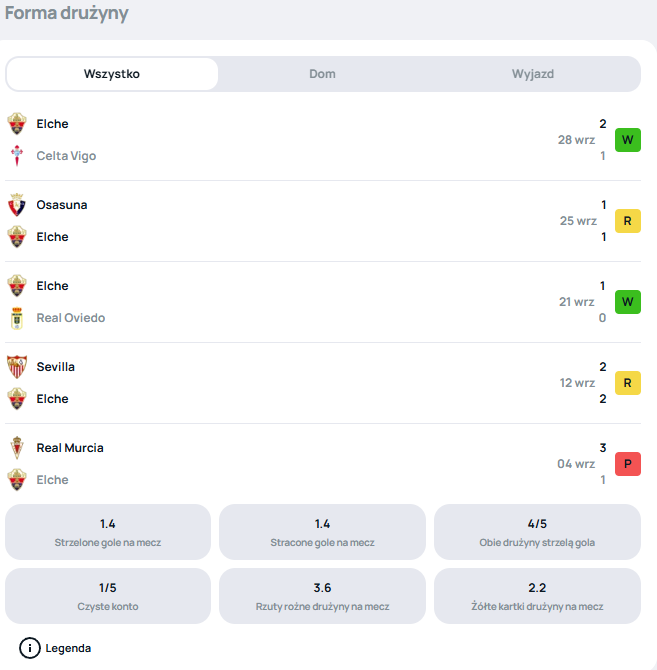The height and width of the screenshot is (670, 657).
Task: Click Elche crest in the first match row
Action: [17, 124]
